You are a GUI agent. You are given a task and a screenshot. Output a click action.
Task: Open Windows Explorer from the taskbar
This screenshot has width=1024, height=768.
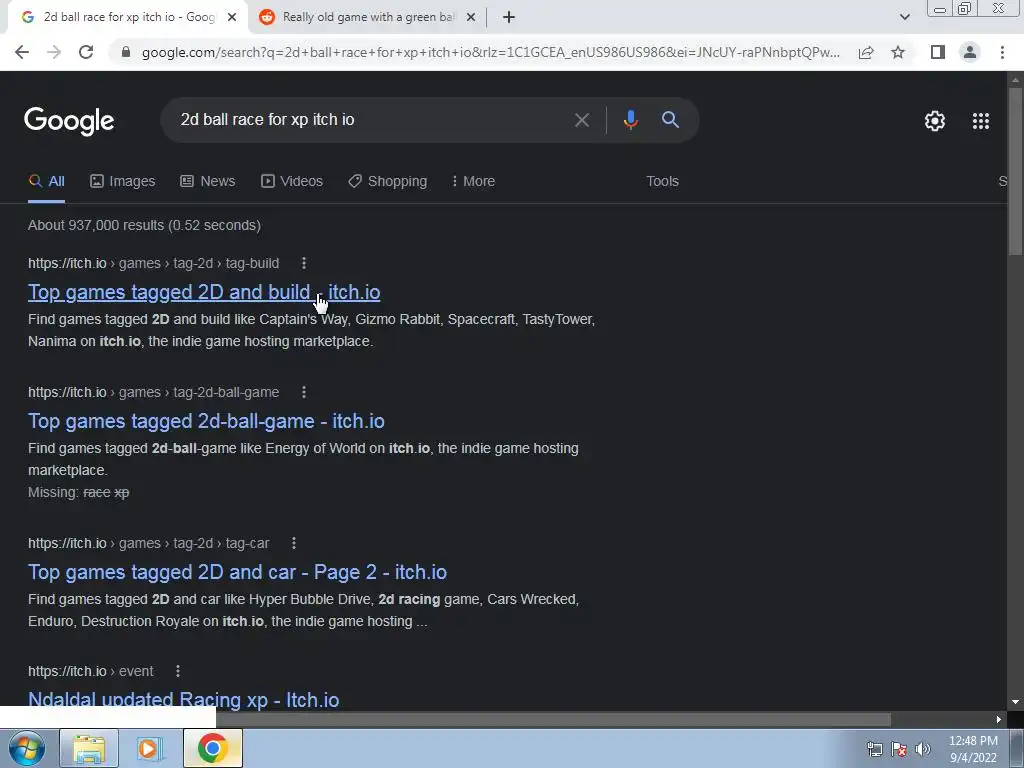click(x=89, y=748)
